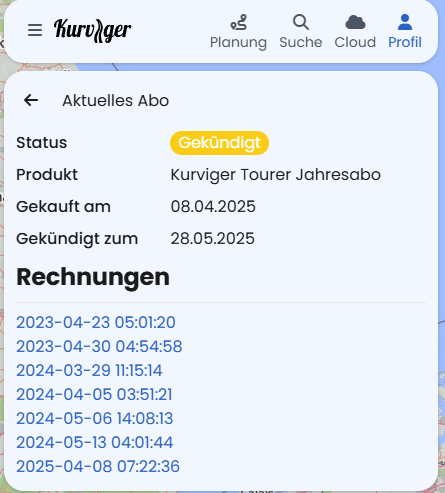
Task: Click the Kurviger logo
Action: 92,30
